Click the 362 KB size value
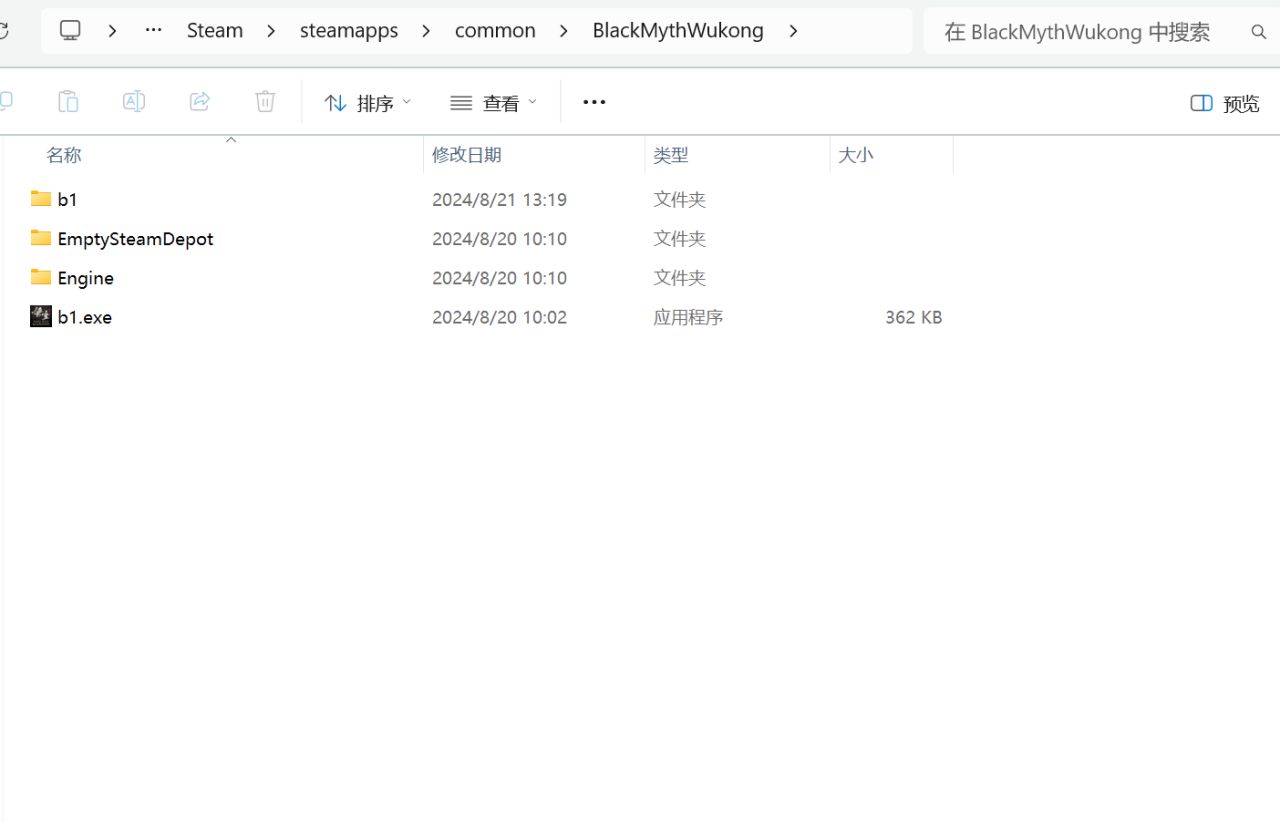 913,317
